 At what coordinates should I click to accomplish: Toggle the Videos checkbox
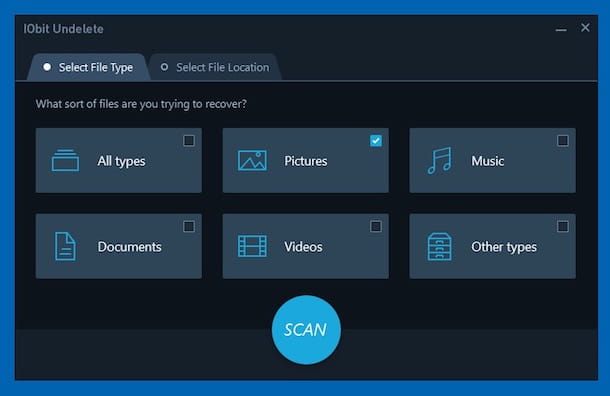(376, 226)
